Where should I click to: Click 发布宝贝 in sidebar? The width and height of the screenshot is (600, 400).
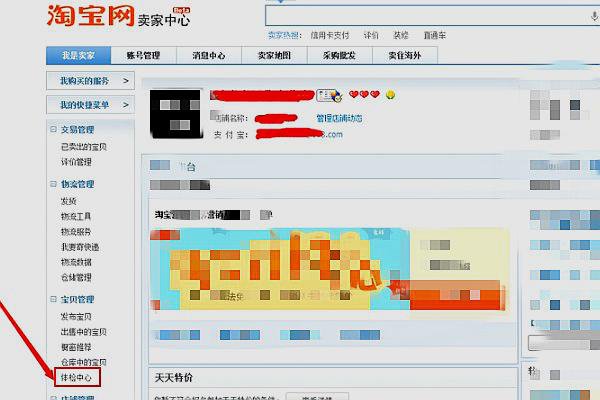(x=76, y=317)
